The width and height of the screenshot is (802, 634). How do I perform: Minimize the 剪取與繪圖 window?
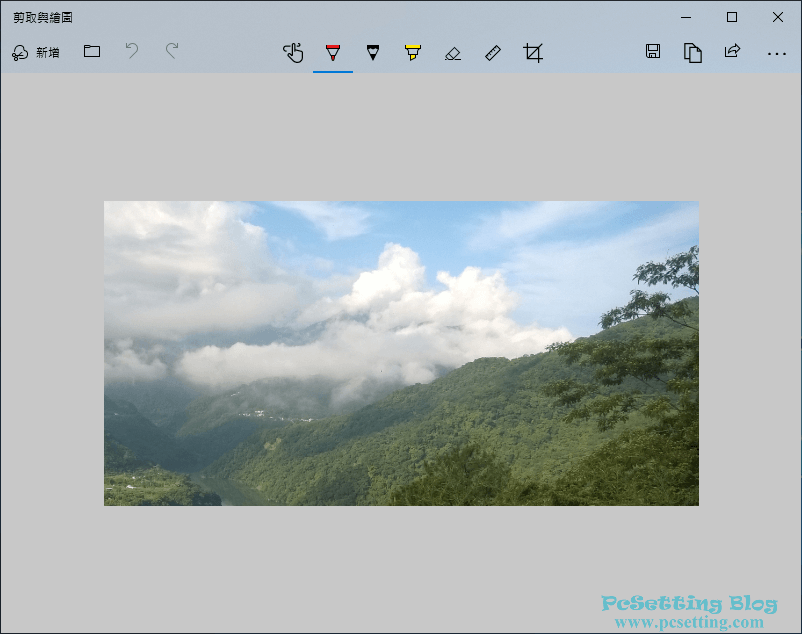[x=686, y=17]
